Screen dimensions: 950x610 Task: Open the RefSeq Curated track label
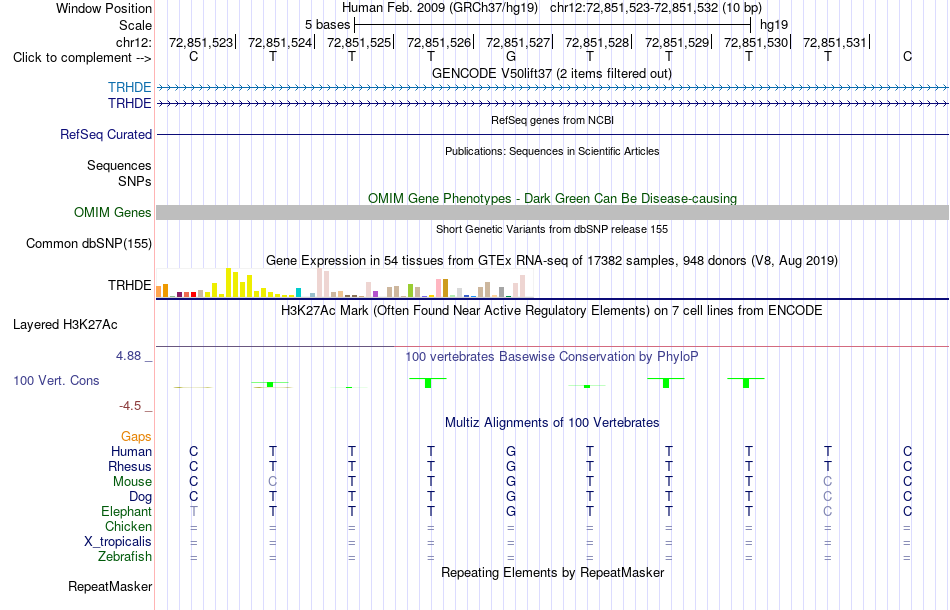(x=106, y=134)
